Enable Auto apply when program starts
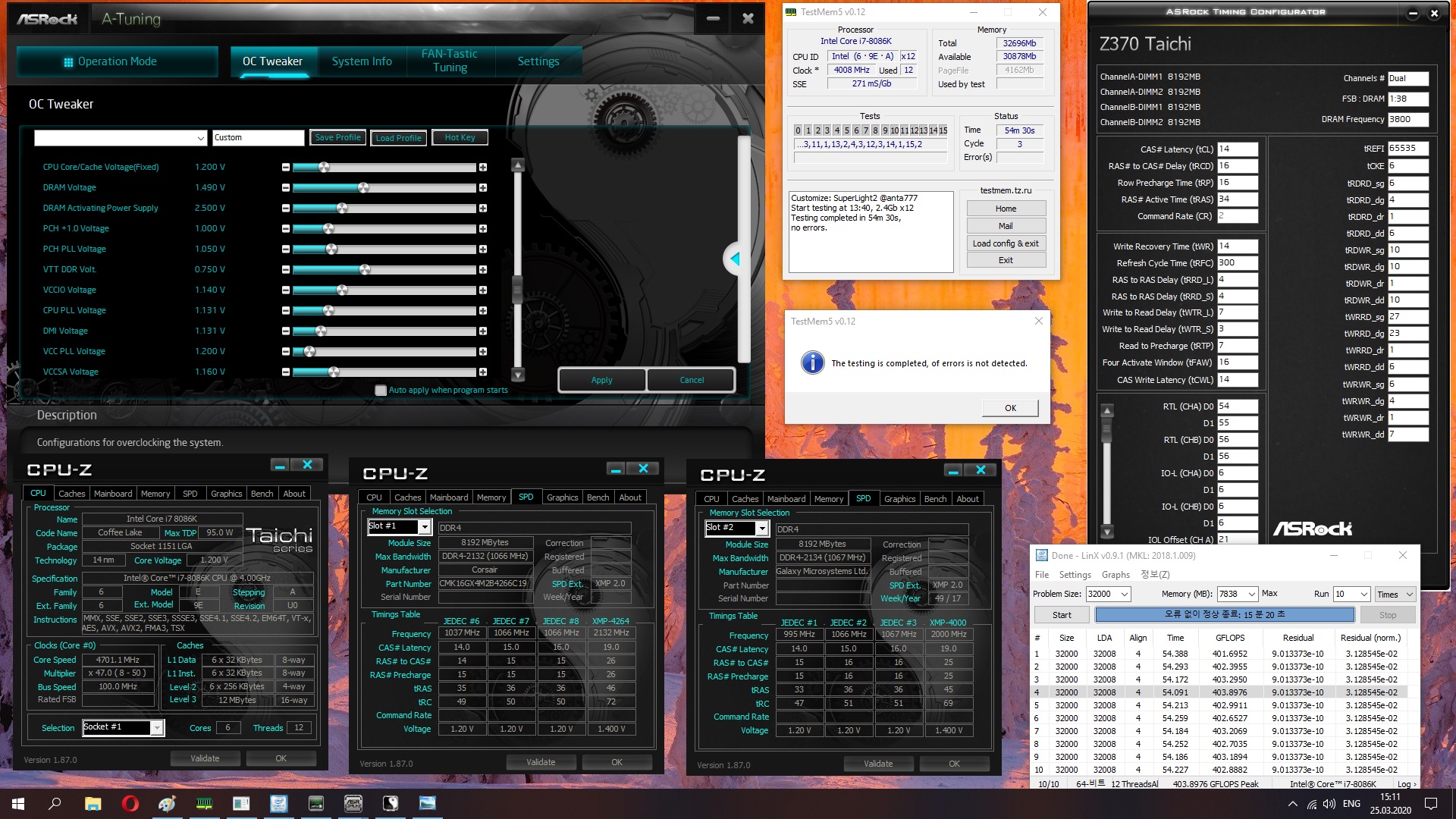The image size is (1456, 819). click(381, 390)
